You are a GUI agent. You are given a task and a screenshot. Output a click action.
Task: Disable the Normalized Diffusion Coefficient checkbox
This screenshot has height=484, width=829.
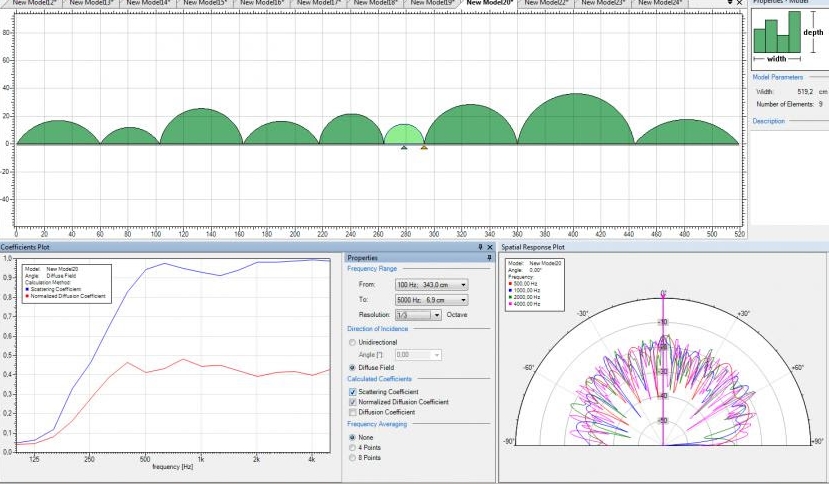tap(351, 402)
